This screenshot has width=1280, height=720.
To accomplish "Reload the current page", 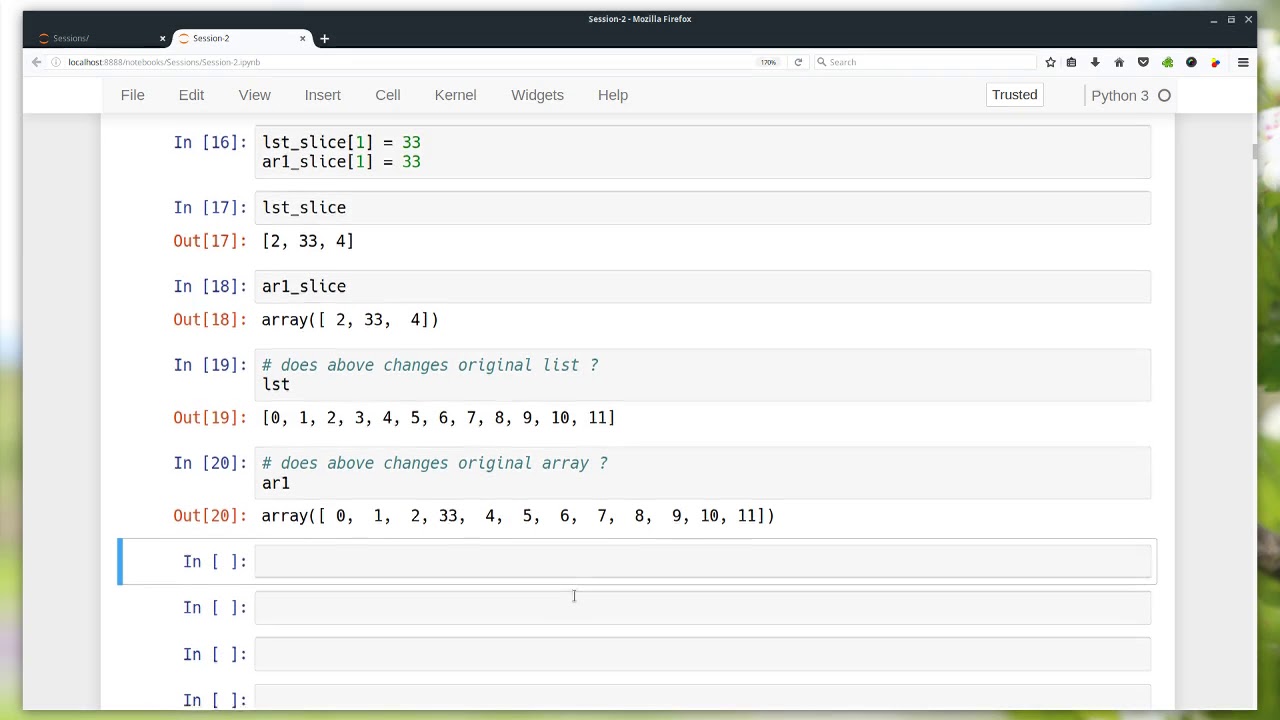I will click(798, 62).
